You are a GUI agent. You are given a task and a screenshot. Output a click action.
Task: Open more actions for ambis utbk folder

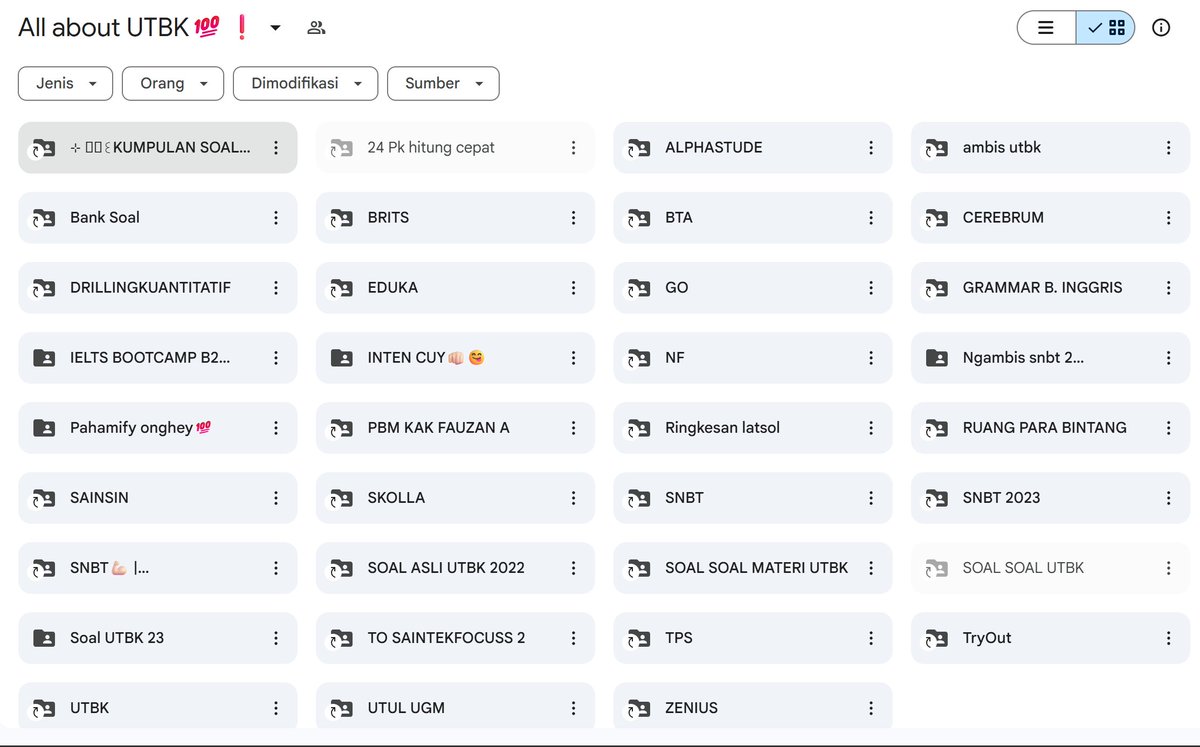[1168, 148]
